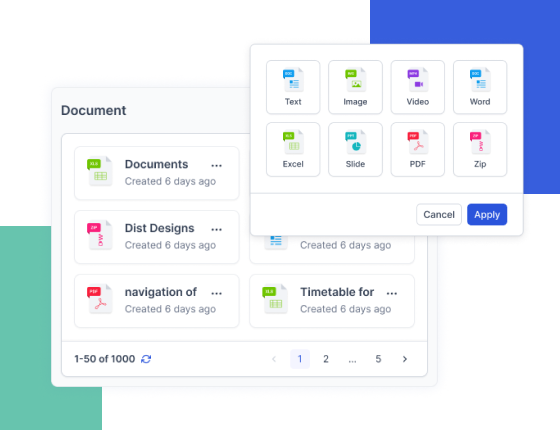Select the Slide file type tile

tap(355, 149)
